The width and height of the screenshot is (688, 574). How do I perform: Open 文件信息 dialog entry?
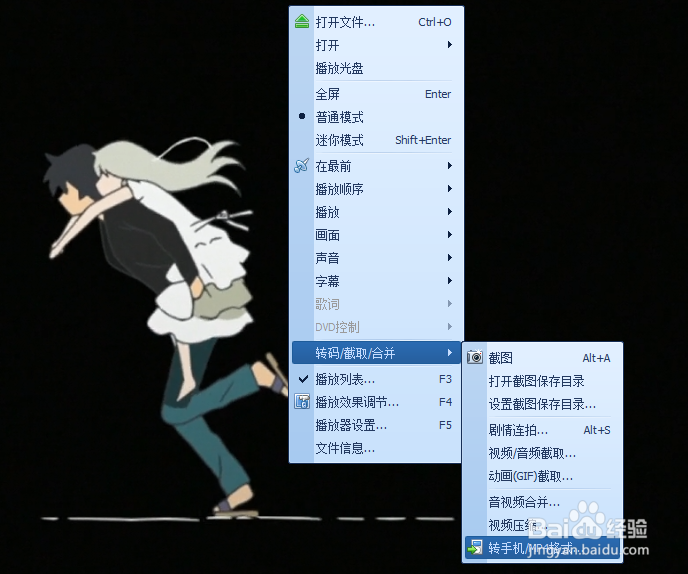tap(375, 448)
